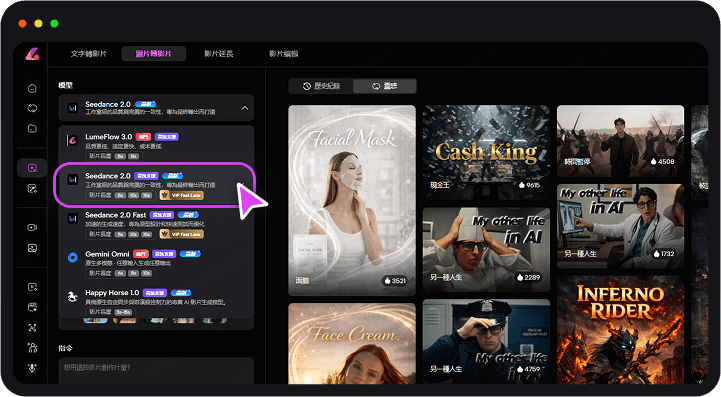This screenshot has width=721, height=397.
Task: Open the chef My other life thumbnail
Action: pos(486,249)
